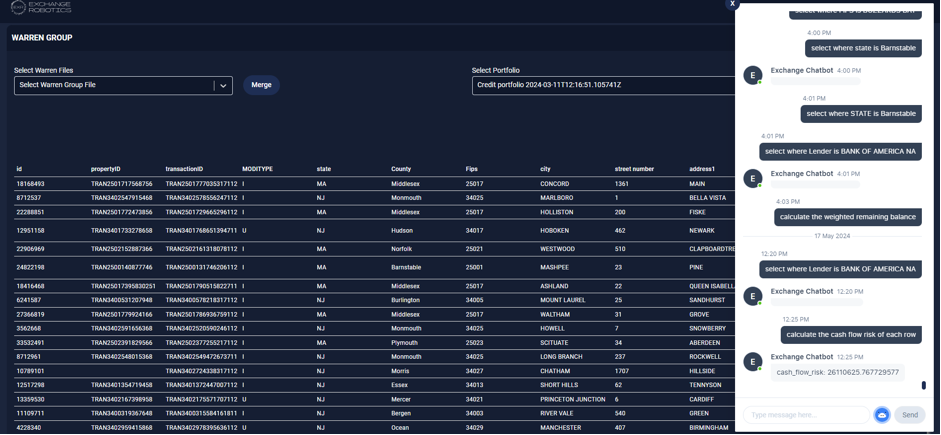Screen dimensions: 941x435
Task: Sort by the MODITYPE column header
Action: tap(257, 169)
